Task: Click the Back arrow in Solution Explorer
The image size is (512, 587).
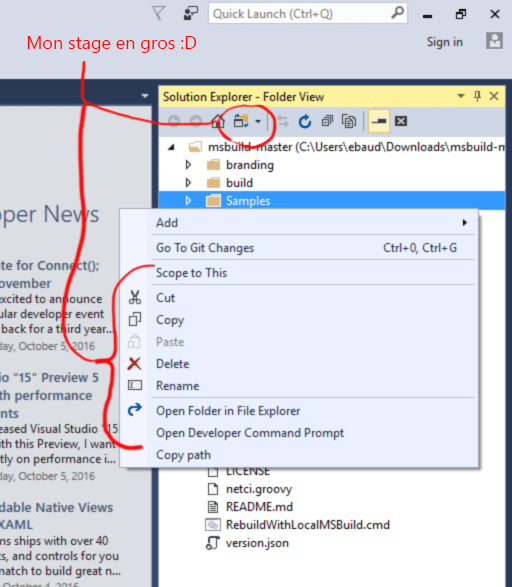Action: [x=174, y=121]
